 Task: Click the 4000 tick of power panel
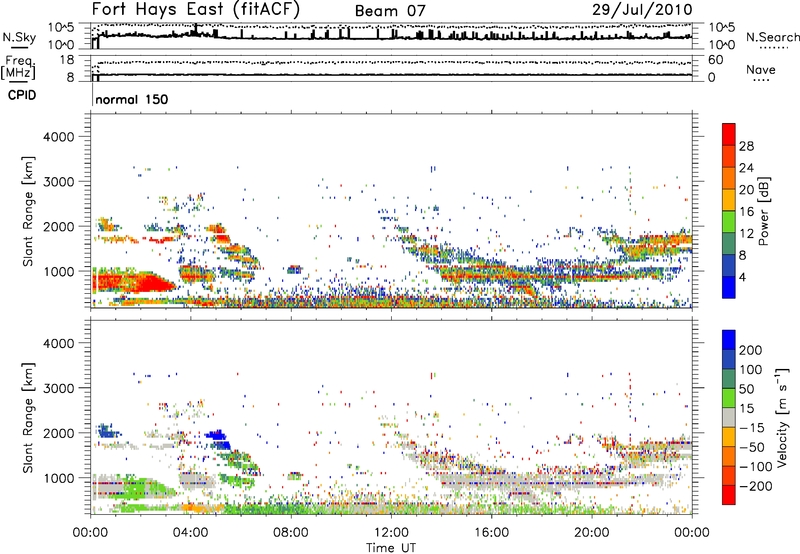point(59,137)
